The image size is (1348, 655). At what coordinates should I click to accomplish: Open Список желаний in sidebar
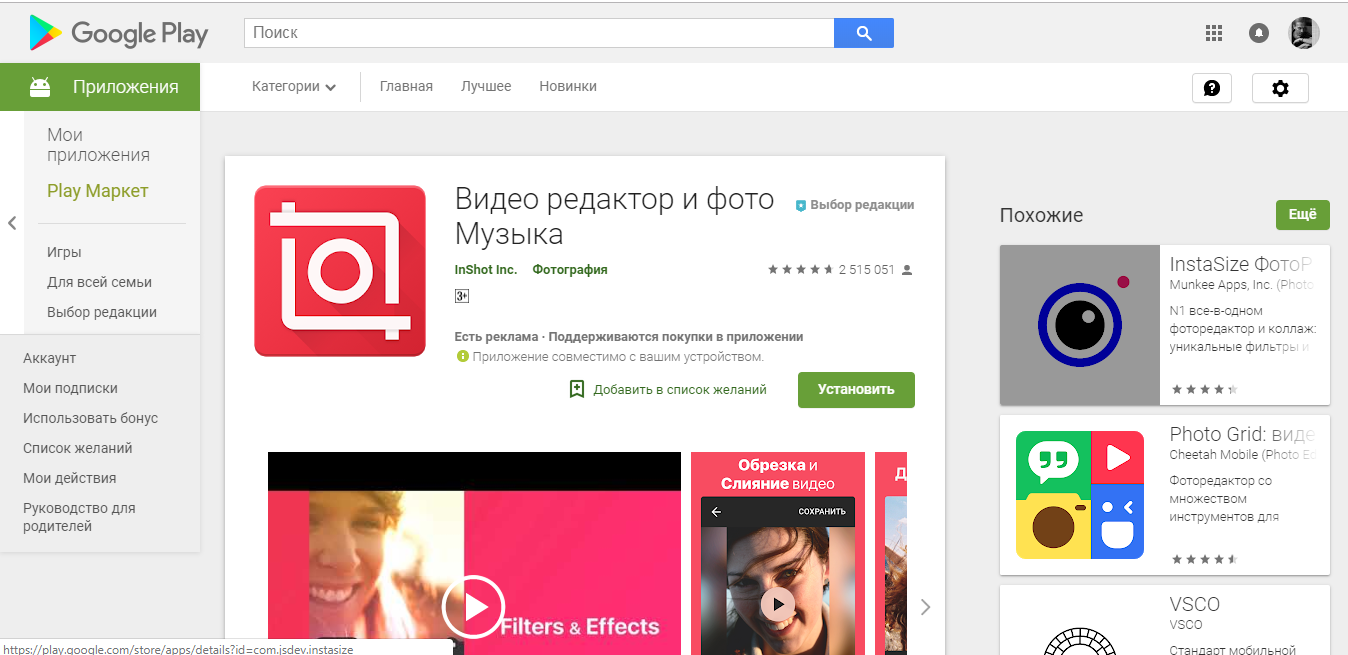pos(78,448)
